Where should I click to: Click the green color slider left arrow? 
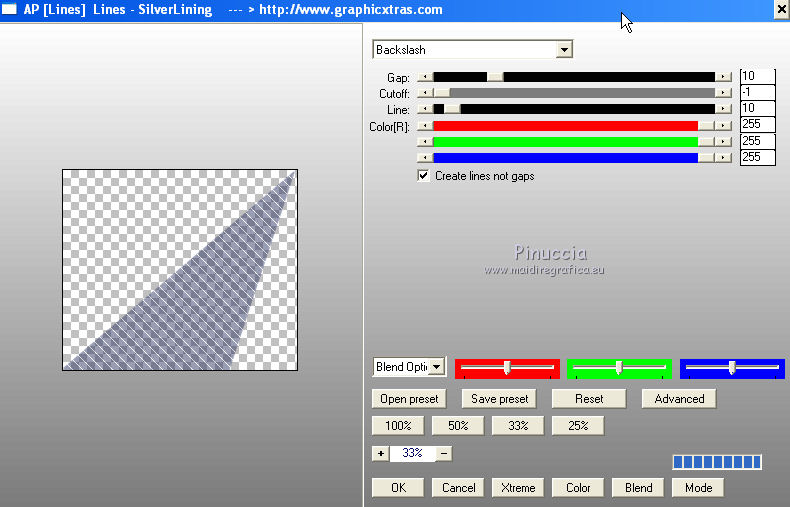(x=426, y=142)
